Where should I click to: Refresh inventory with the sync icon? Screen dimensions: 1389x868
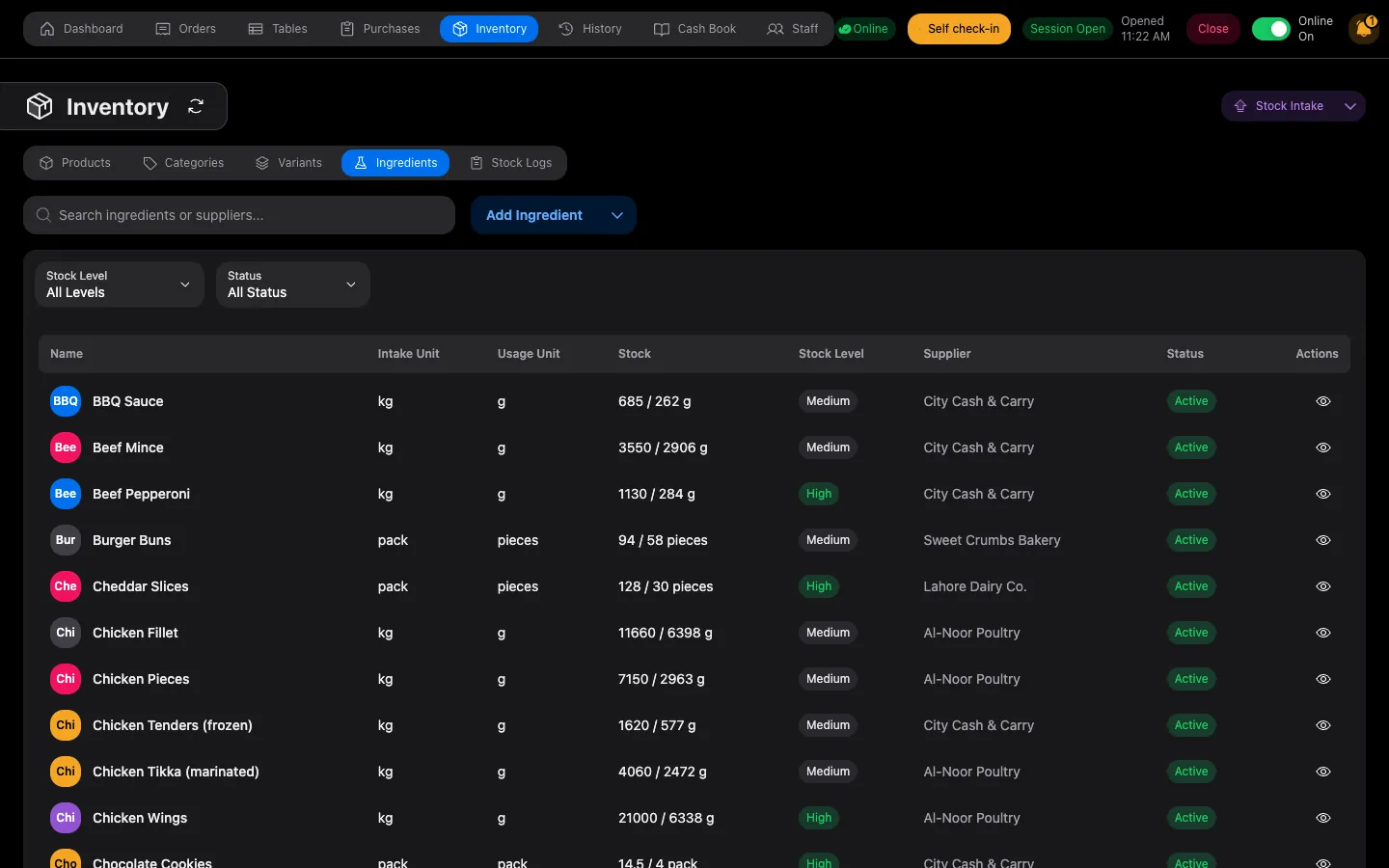[196, 106]
